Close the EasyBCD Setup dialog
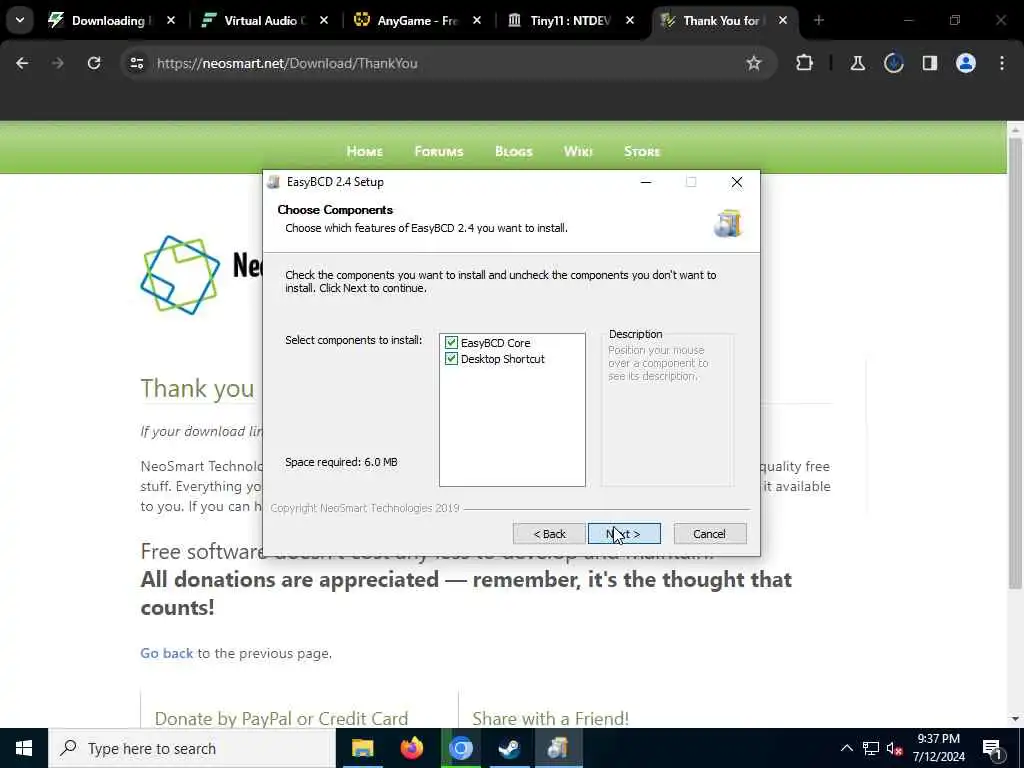The height and width of the screenshot is (768, 1024). pyautogui.click(x=737, y=182)
